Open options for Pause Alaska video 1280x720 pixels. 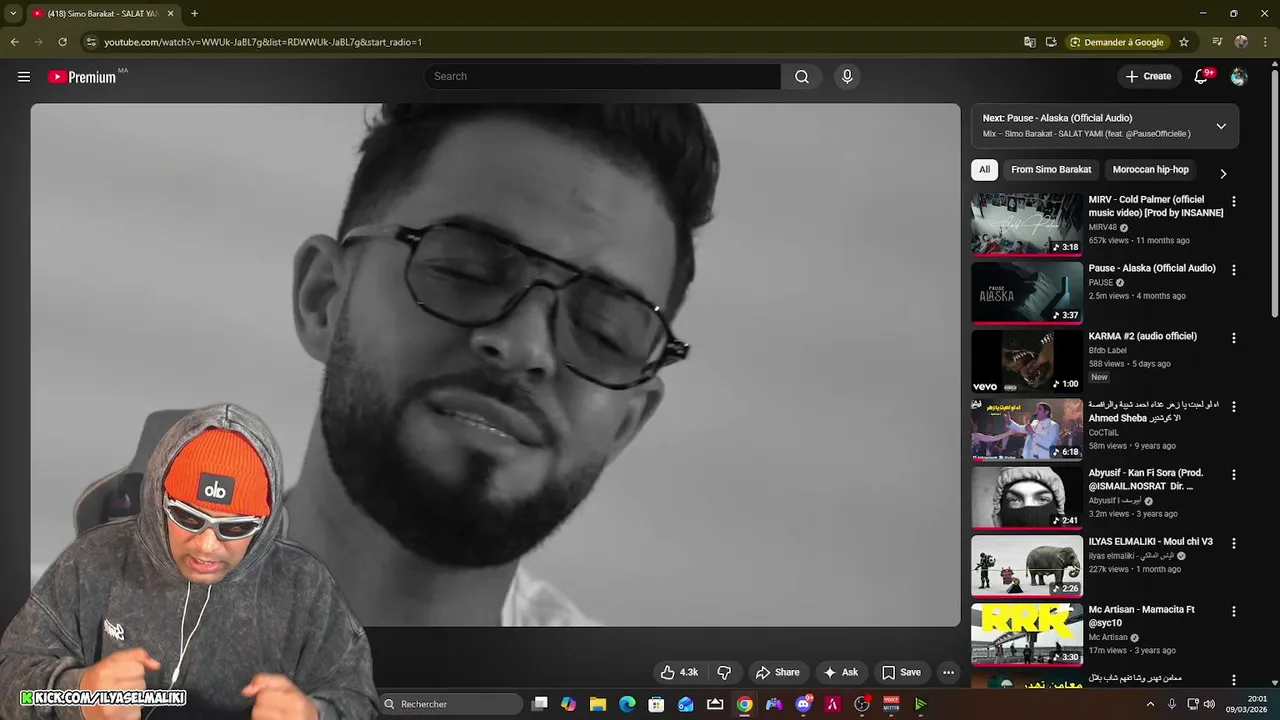pos(1234,270)
